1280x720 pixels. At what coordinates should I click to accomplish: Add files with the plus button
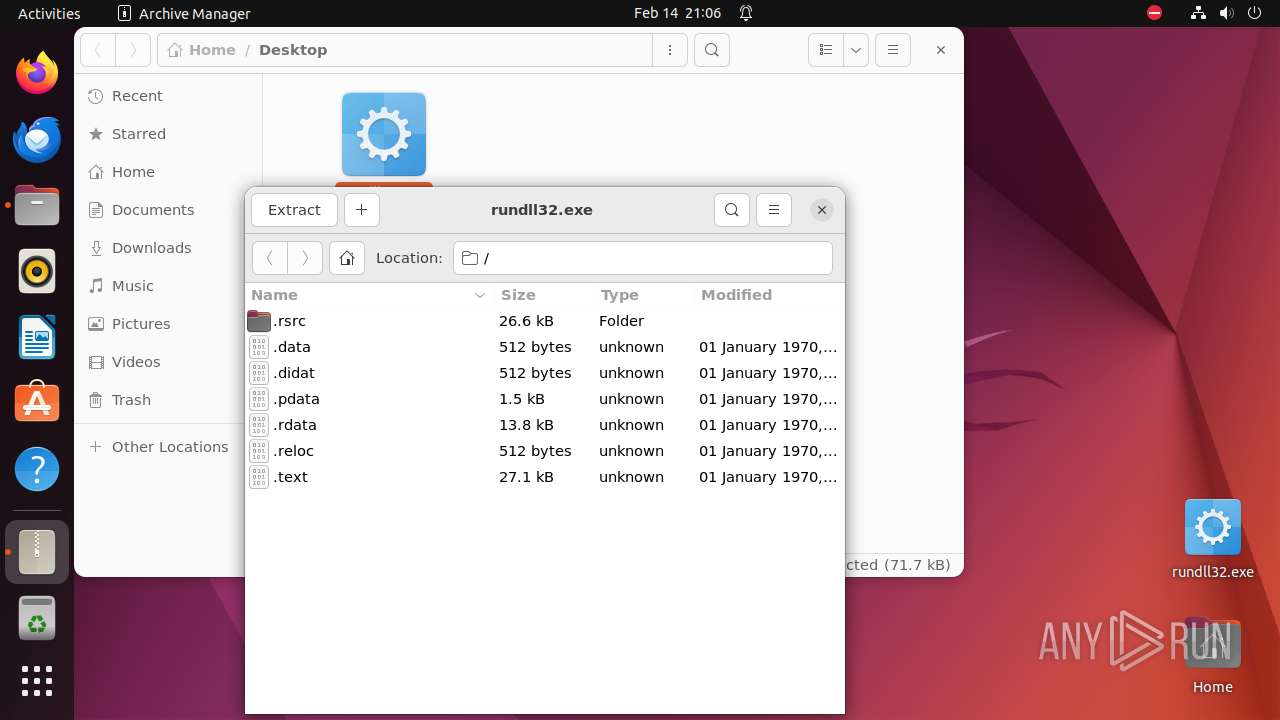362,210
